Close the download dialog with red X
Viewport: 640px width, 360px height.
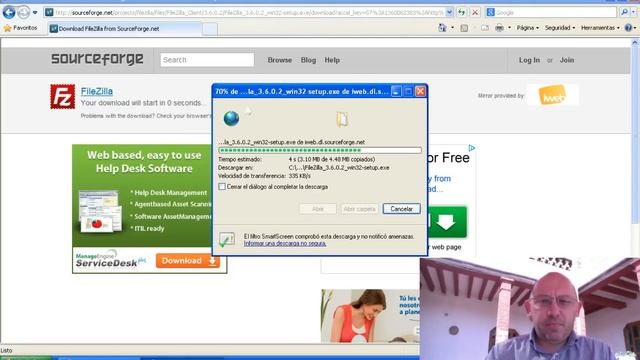pos(420,91)
